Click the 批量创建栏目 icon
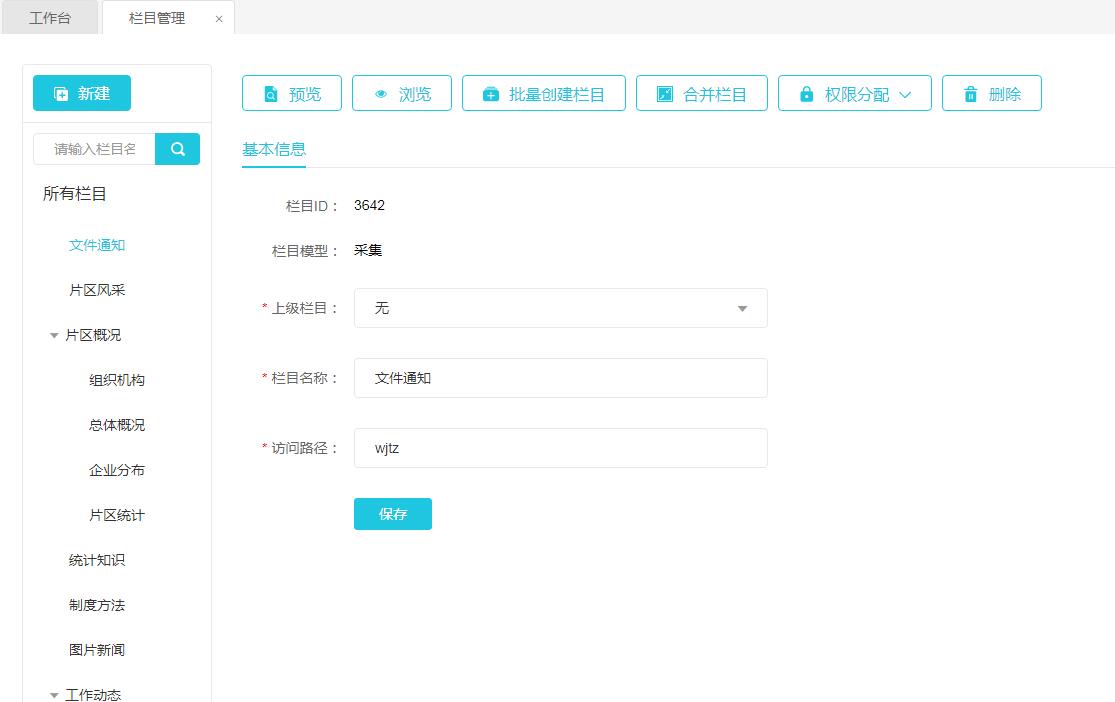Viewport: 1115px width, 702px height. point(491,94)
